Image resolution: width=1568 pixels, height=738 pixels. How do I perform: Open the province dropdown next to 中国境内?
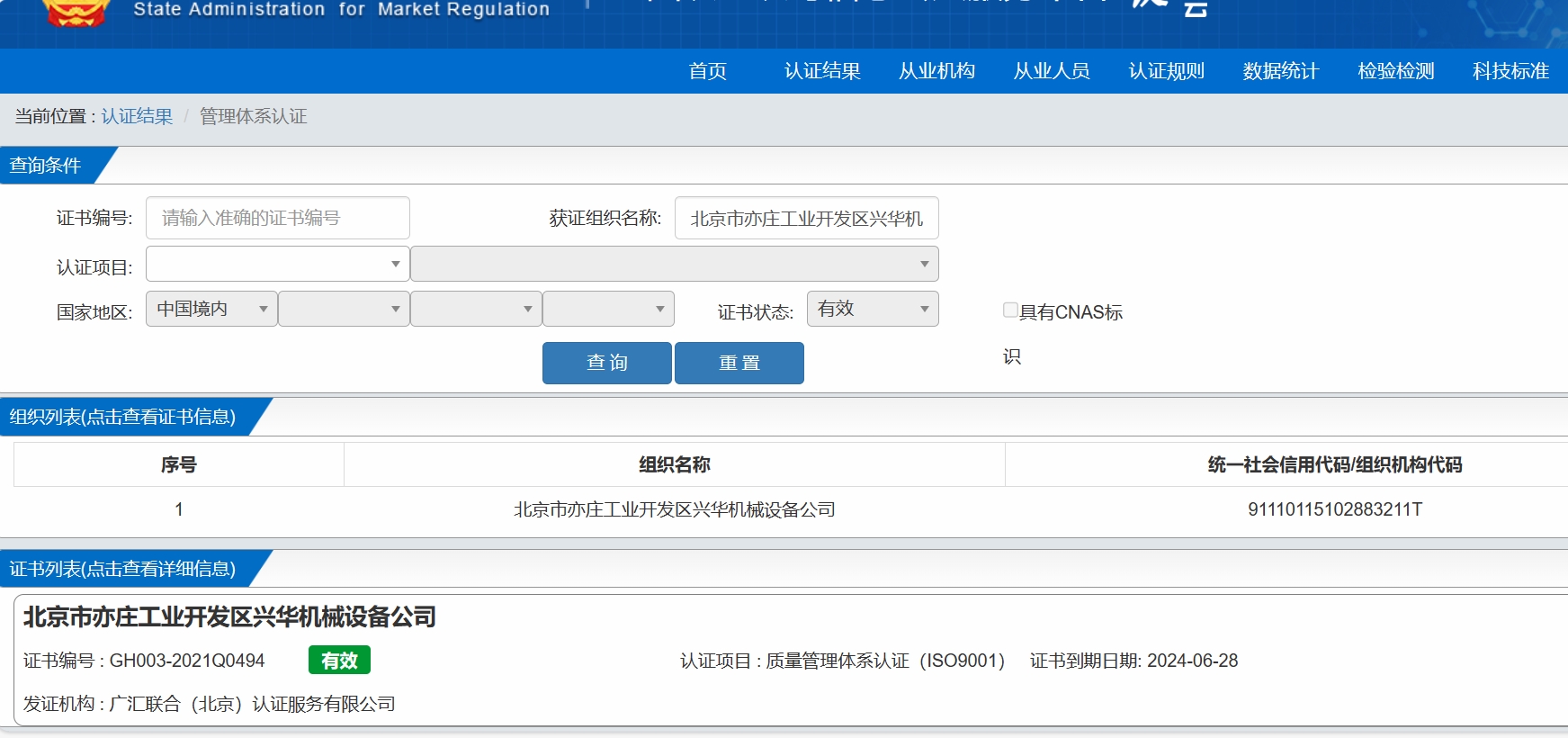click(x=344, y=309)
